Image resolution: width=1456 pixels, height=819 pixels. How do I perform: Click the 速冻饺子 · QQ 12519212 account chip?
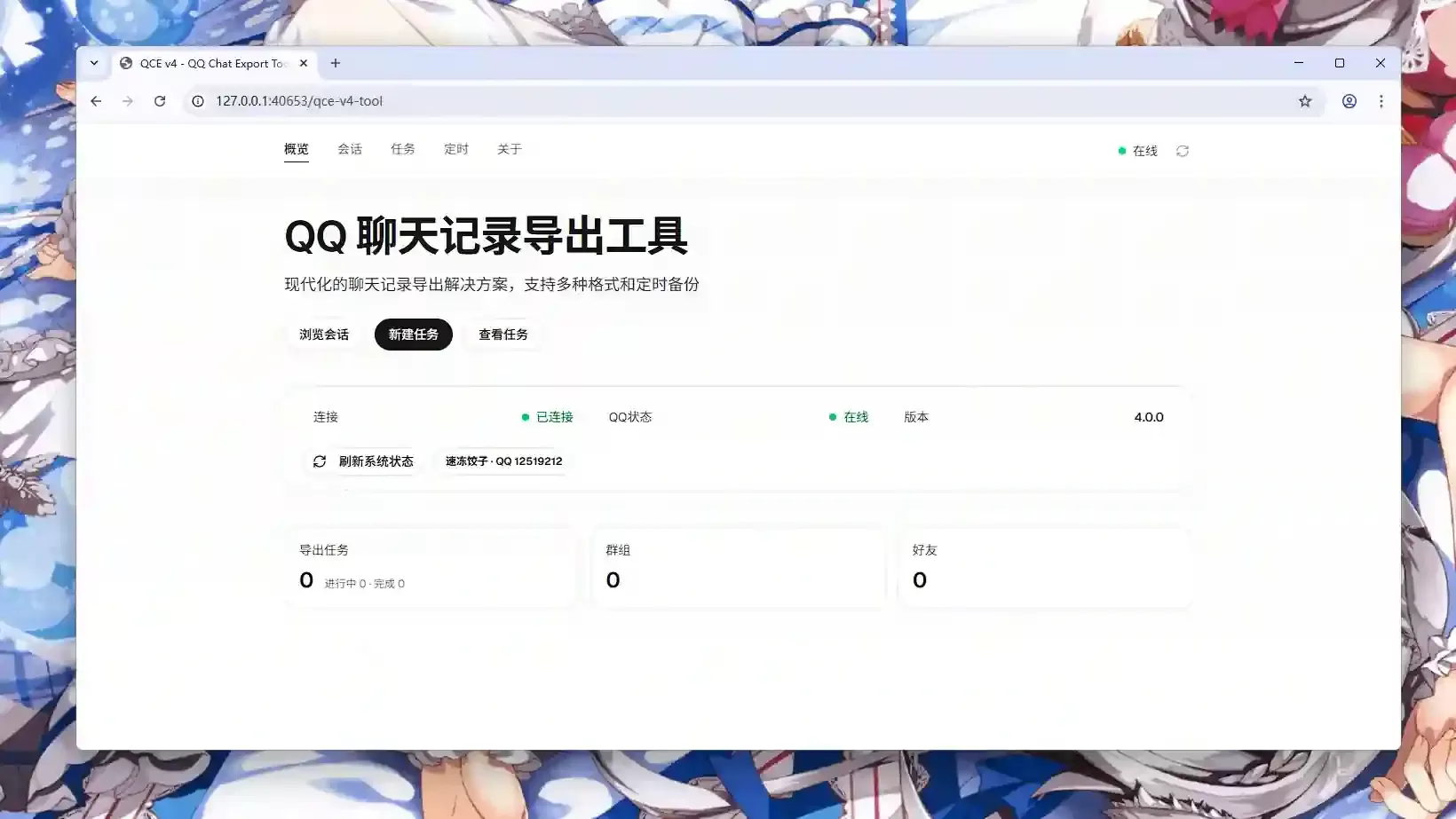(503, 461)
